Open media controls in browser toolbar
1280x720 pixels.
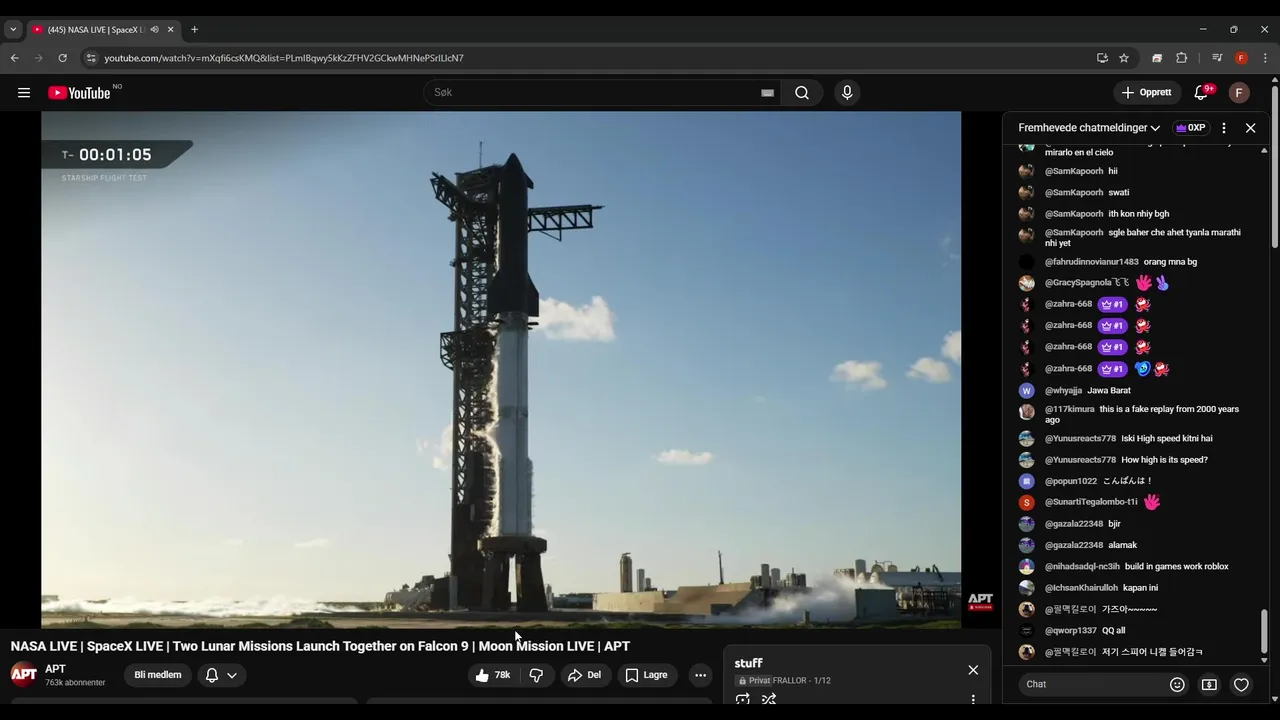pyautogui.click(x=1217, y=58)
